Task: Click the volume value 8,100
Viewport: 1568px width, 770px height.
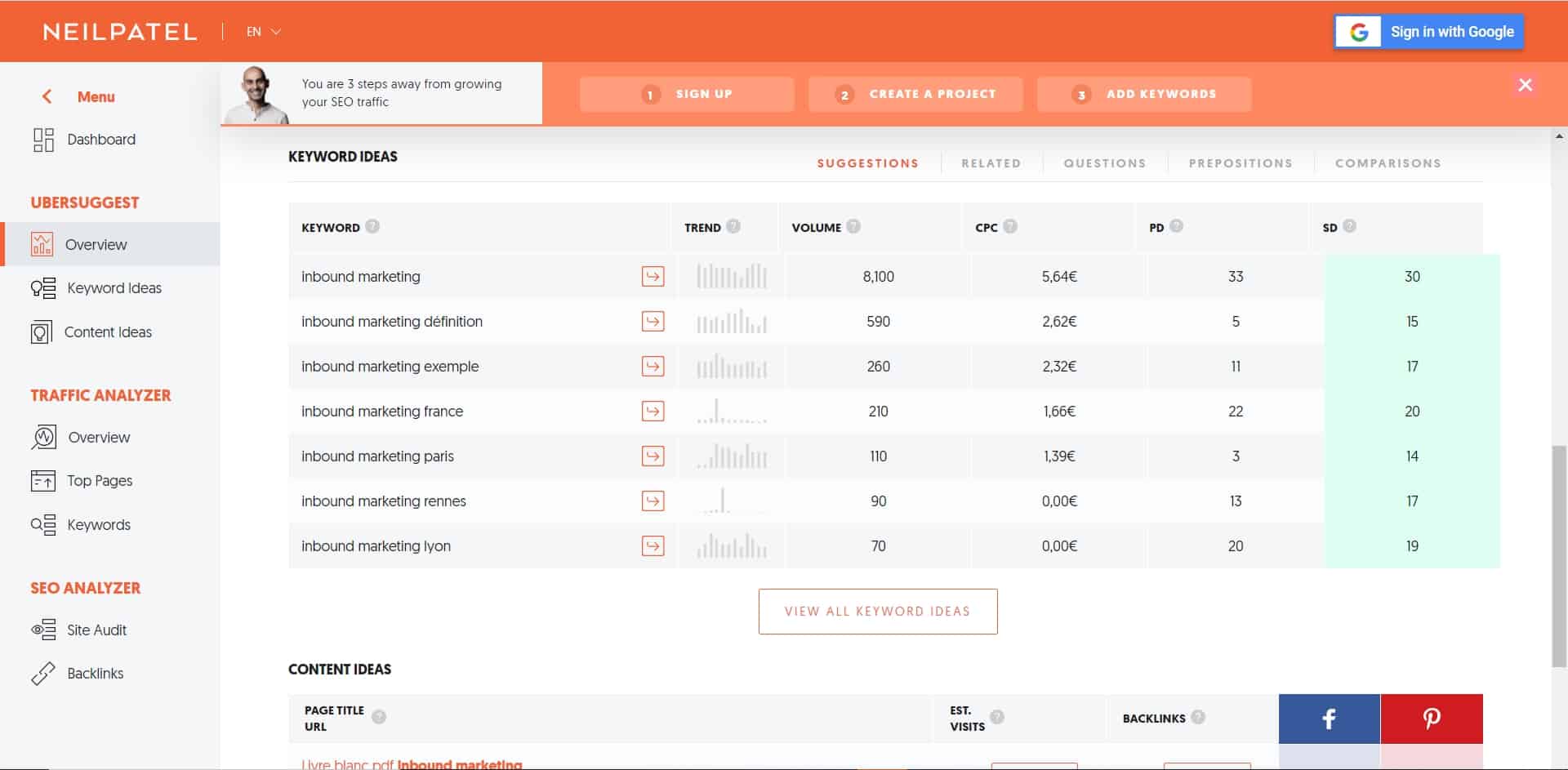Action: 878,277
